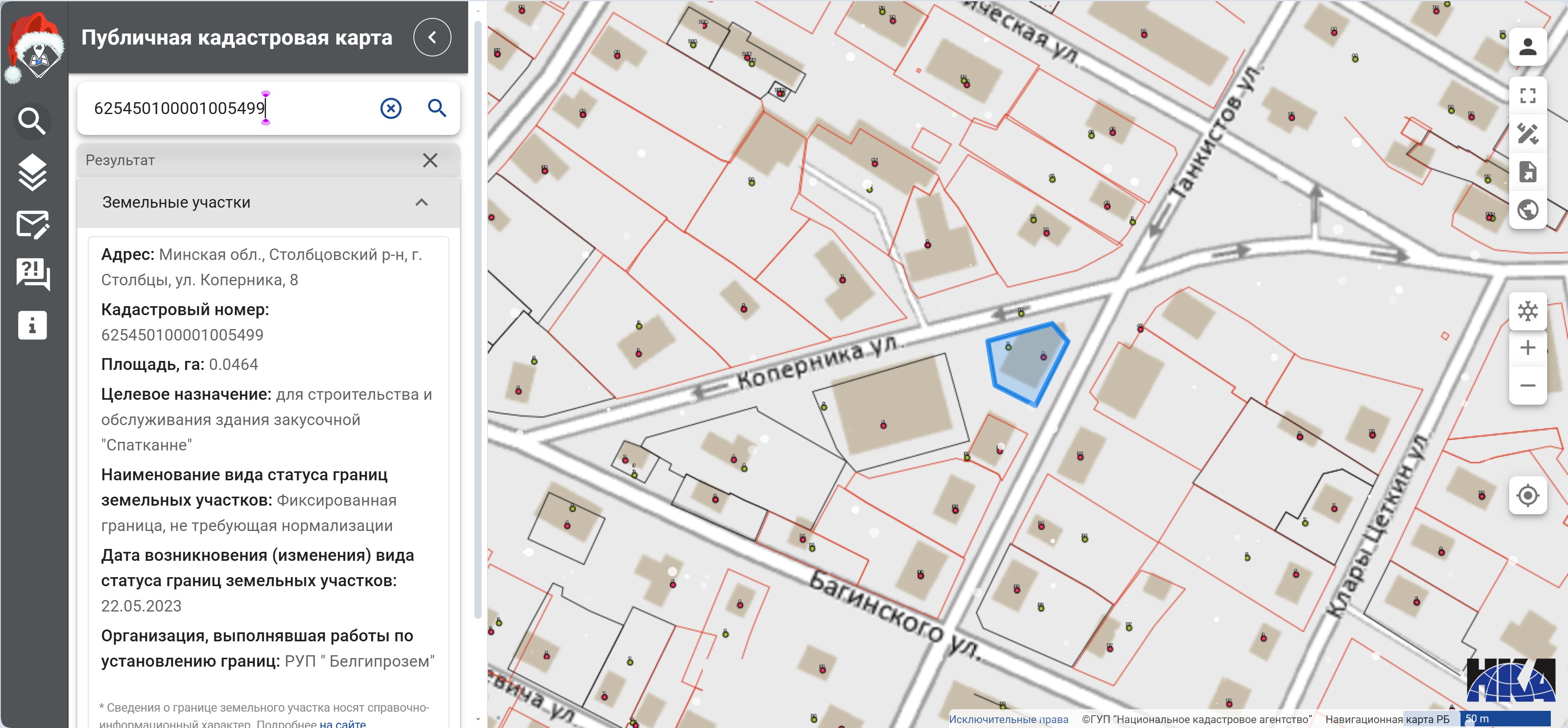Open the map layers panel

(32, 172)
